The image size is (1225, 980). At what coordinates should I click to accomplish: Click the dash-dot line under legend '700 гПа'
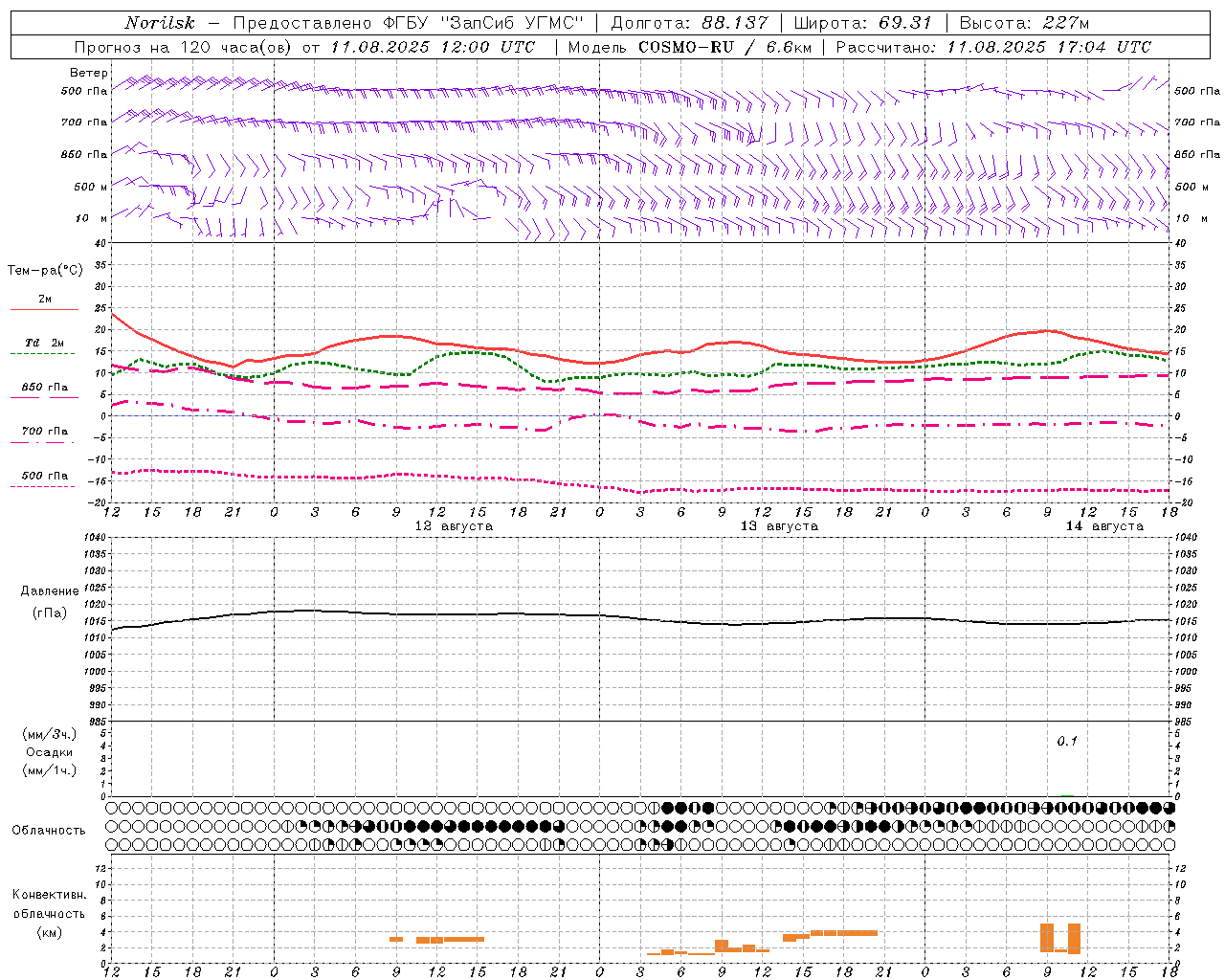point(43,442)
